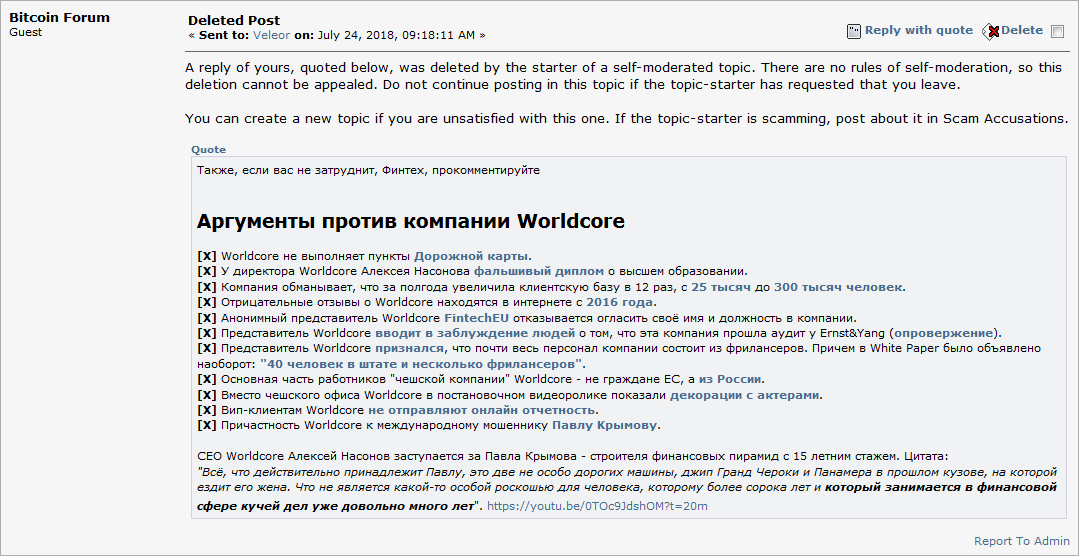The image size is (1079, 556).
Task: Tick the message selection checkbox
Action: coord(1058,31)
